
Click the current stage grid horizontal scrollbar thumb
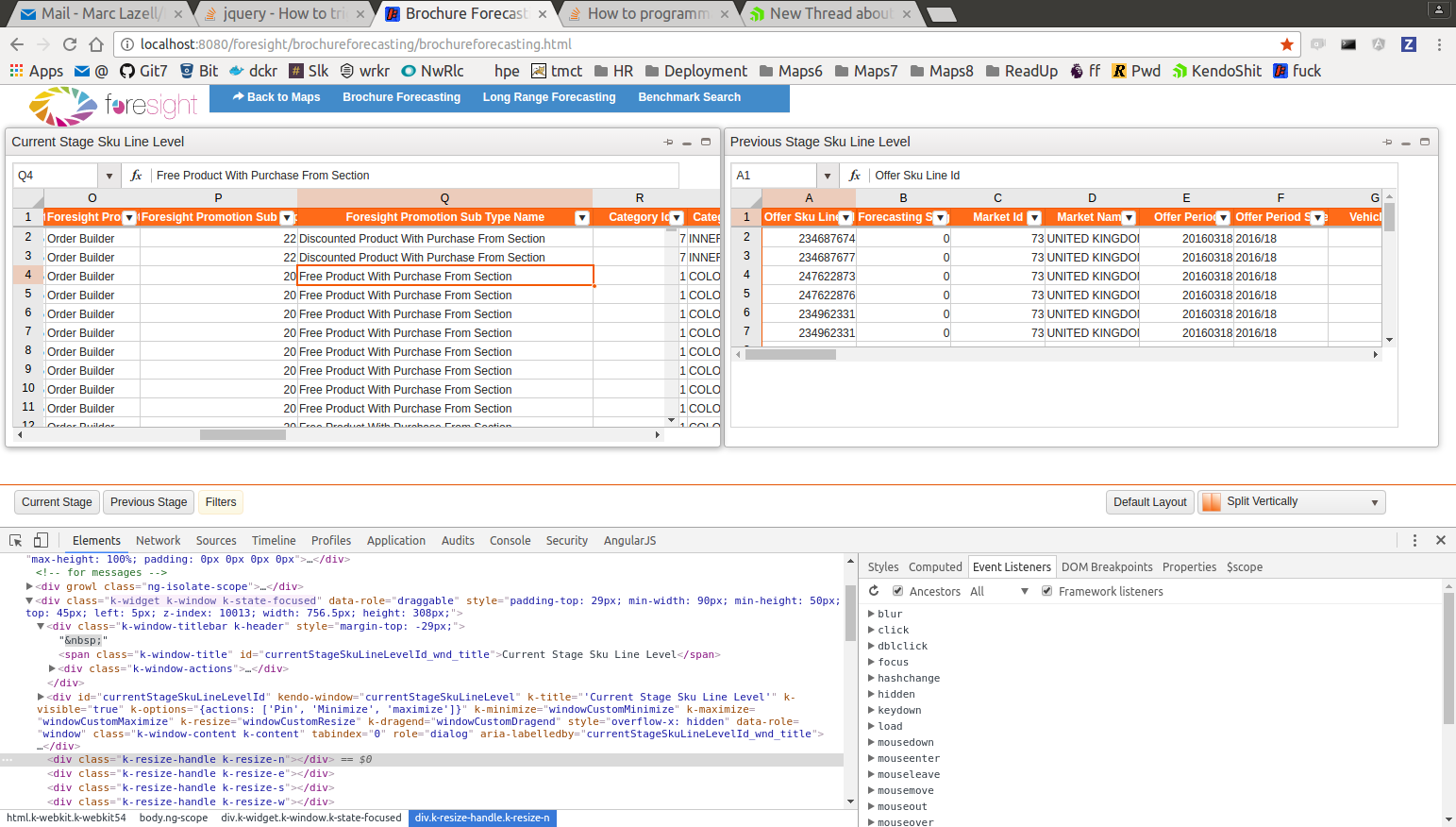243,435
